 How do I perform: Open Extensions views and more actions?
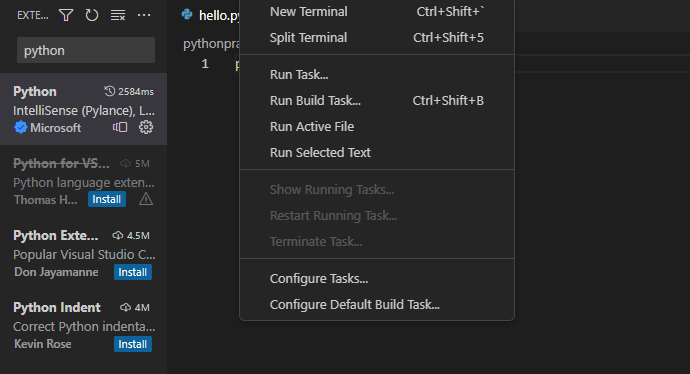click(x=144, y=15)
